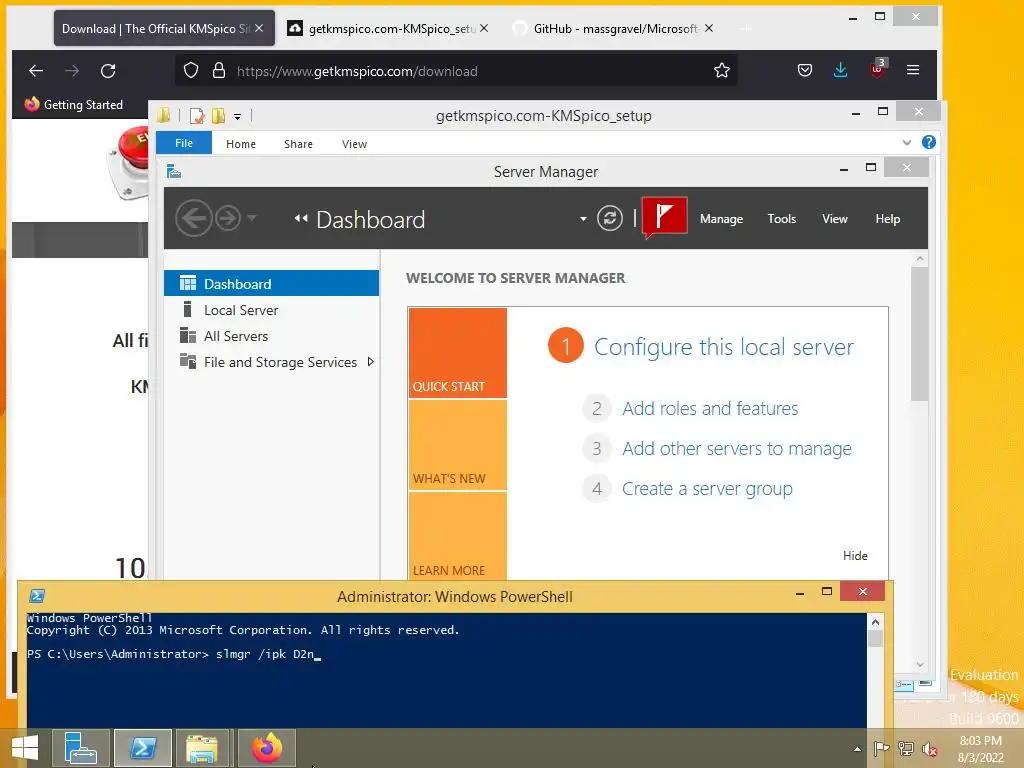Click Create a server group link
The width and height of the screenshot is (1024, 768).
[x=707, y=488]
